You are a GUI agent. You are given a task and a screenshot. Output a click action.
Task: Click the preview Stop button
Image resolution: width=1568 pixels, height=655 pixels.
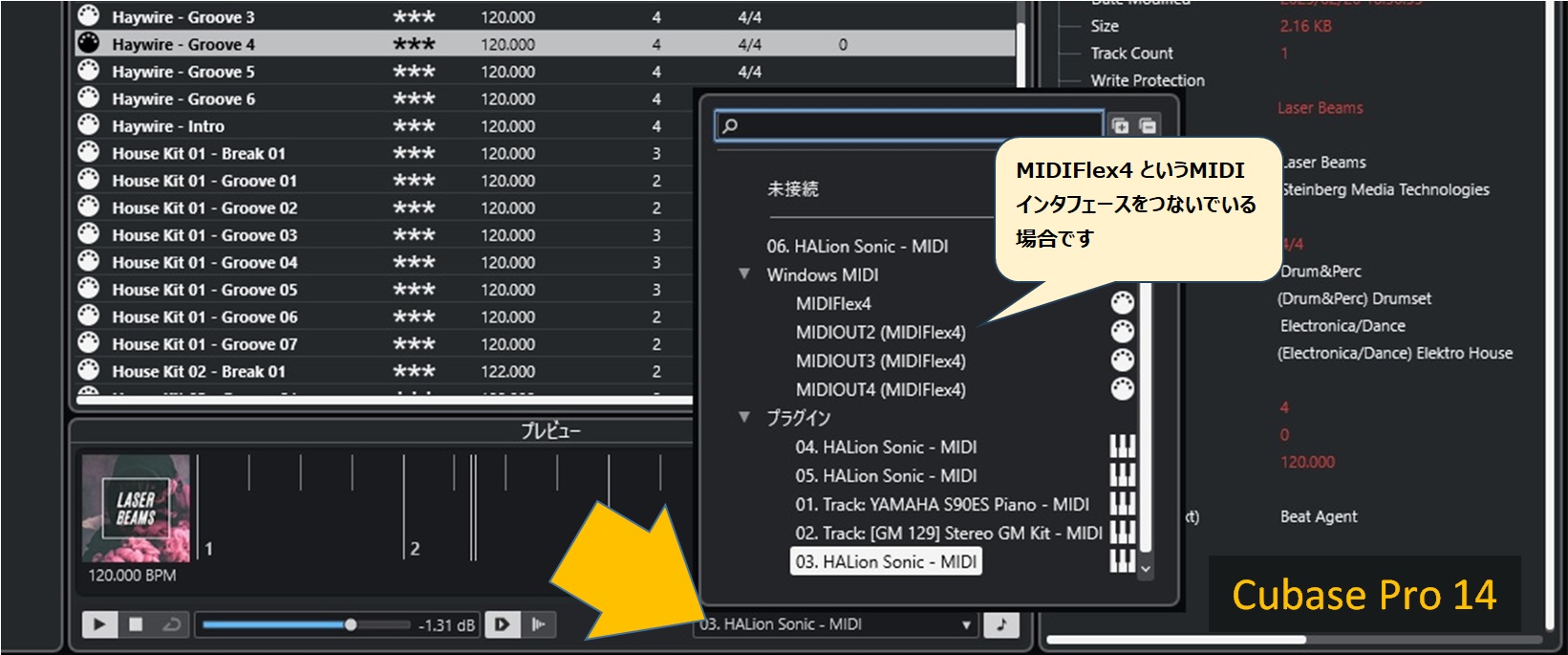tap(136, 624)
